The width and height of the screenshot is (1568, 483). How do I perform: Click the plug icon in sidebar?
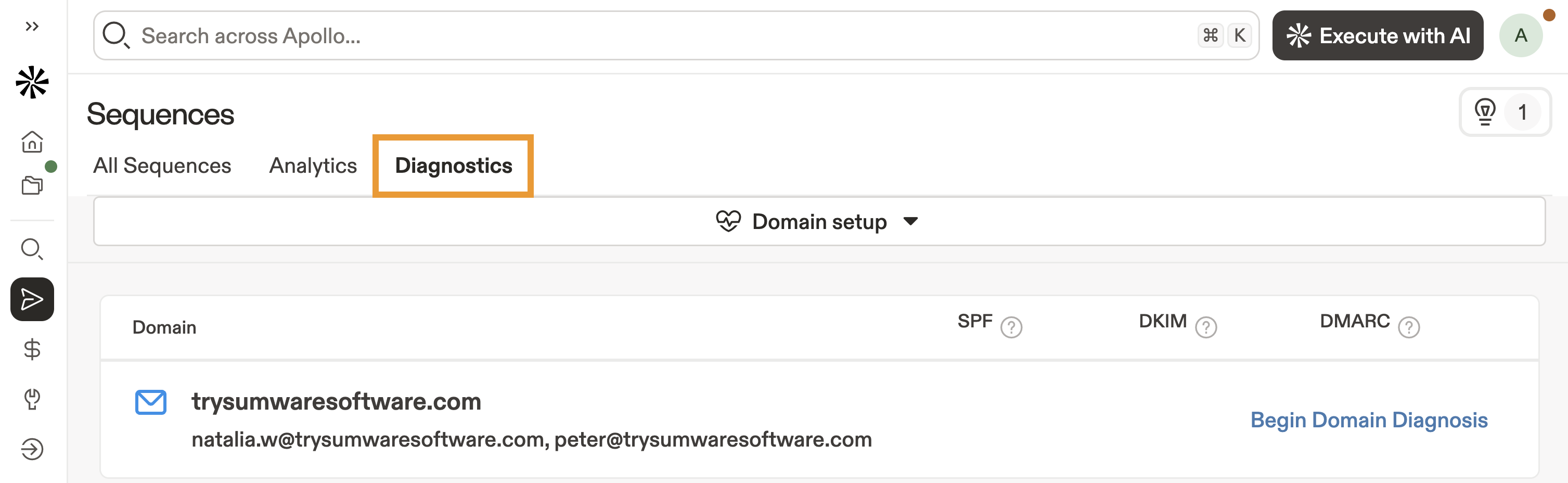click(x=32, y=400)
